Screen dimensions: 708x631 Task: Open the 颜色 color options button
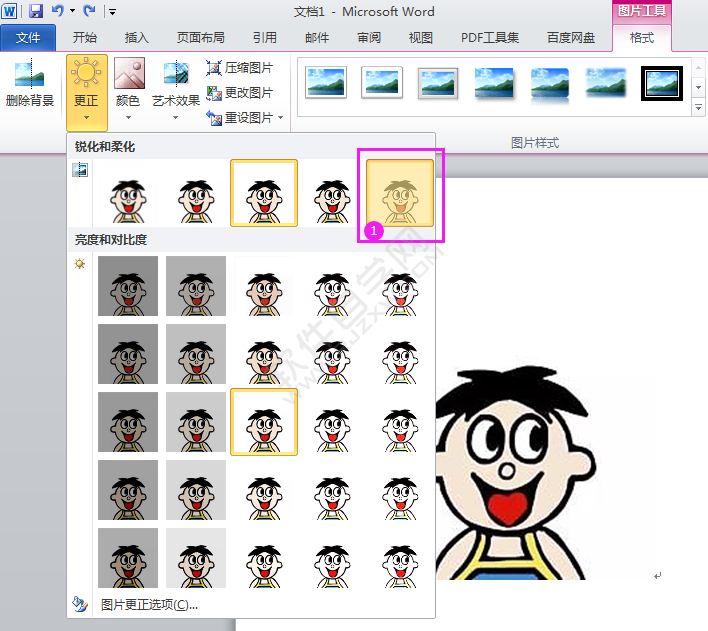tap(128, 85)
